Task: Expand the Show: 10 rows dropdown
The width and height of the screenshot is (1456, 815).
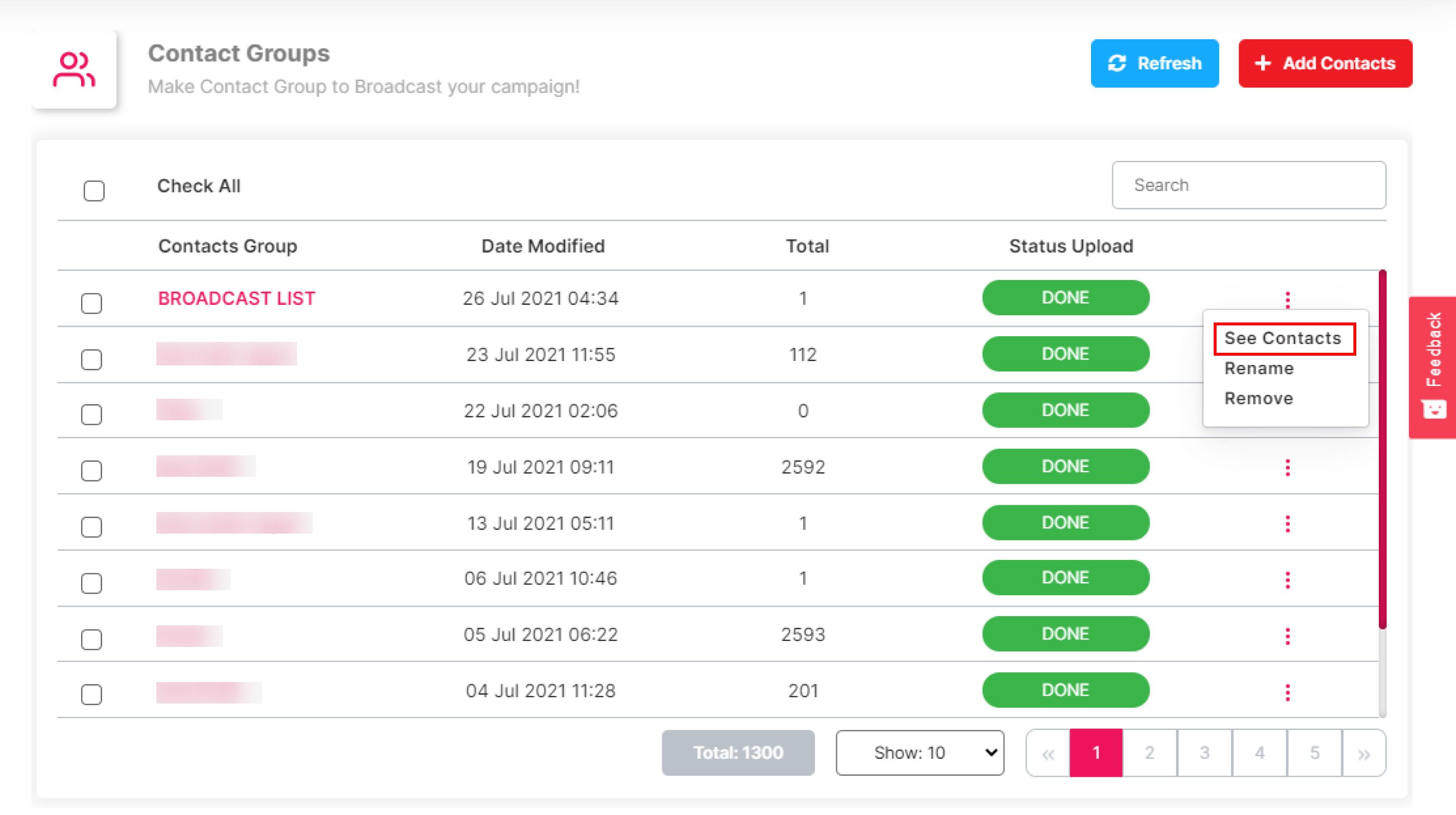Action: tap(920, 753)
